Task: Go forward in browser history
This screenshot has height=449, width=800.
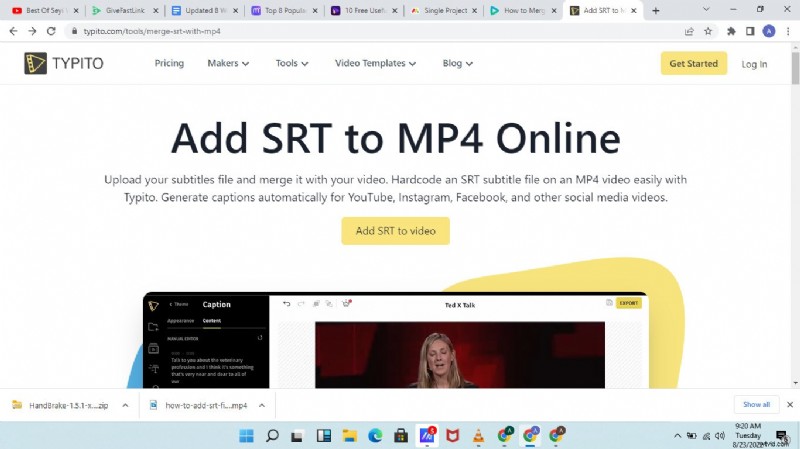Action: tap(32, 31)
